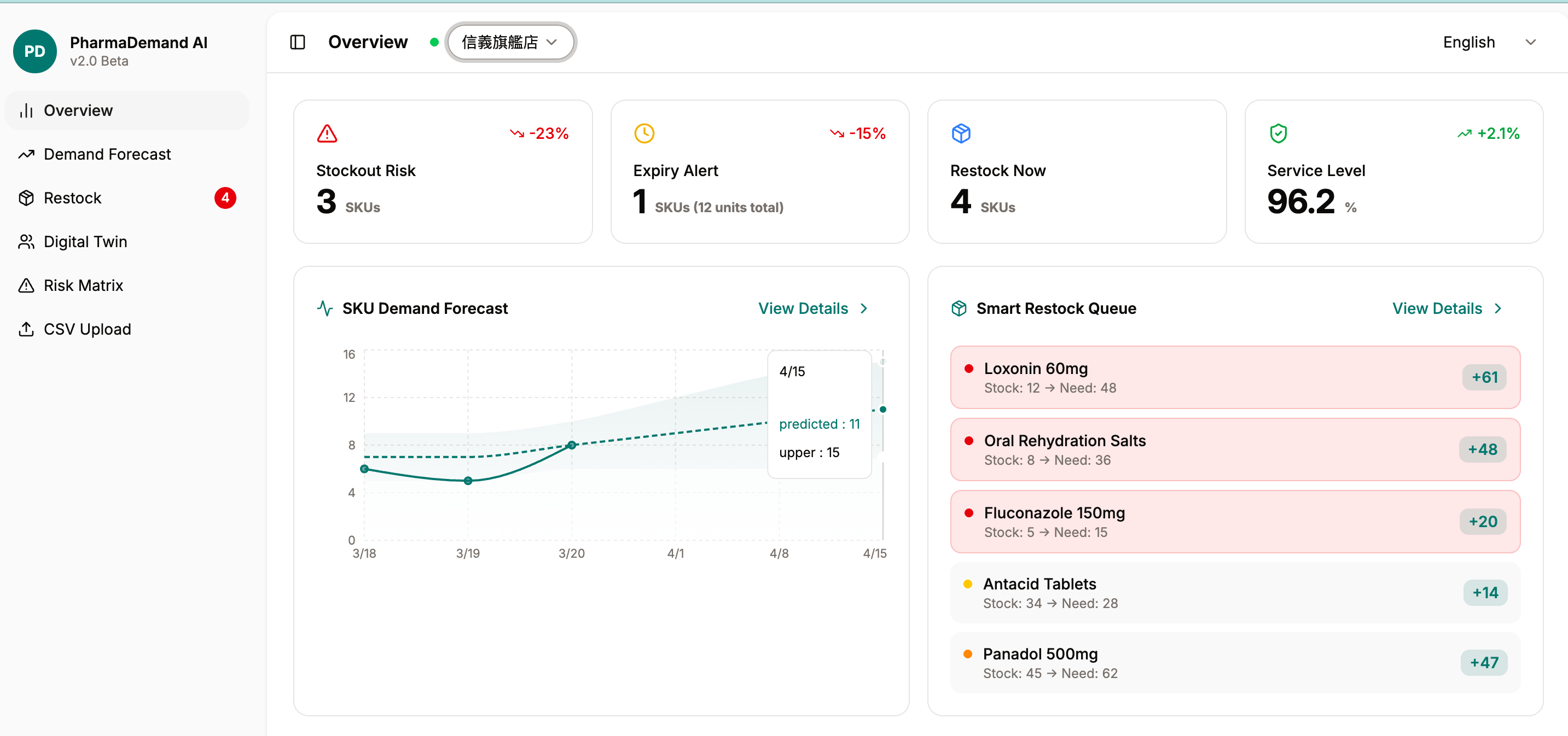Open Demand Forecast in sidebar
Image resolution: width=1568 pixels, height=736 pixels.
coord(107,155)
